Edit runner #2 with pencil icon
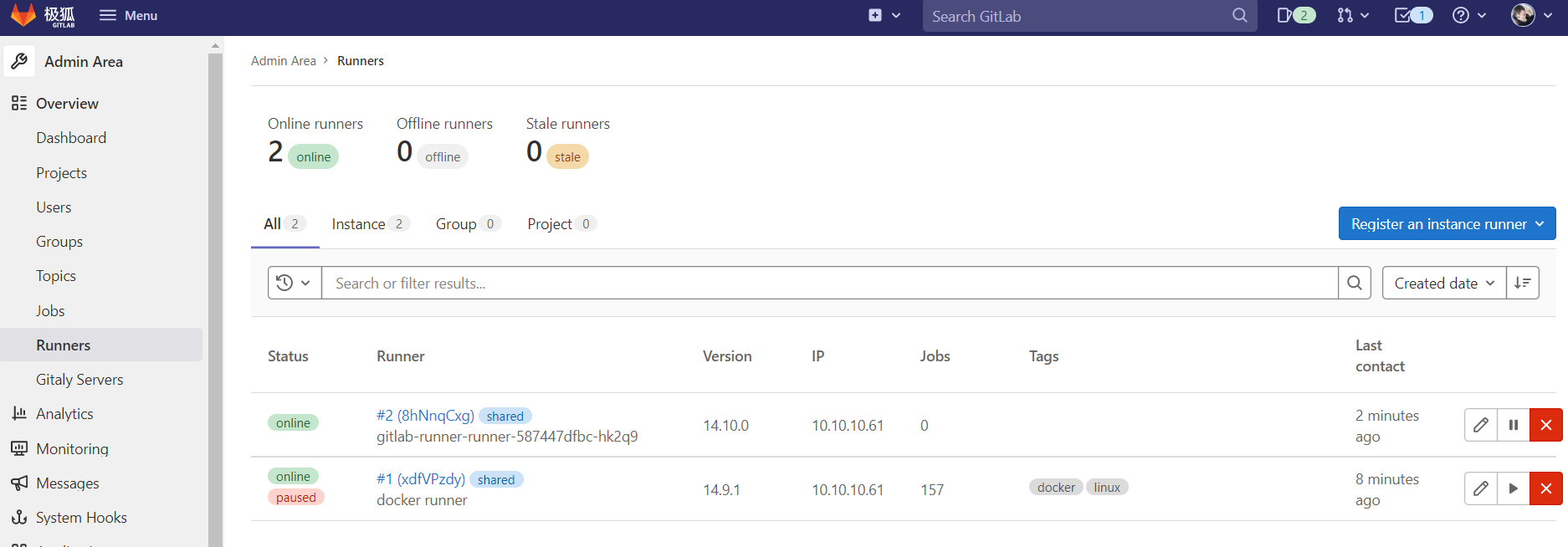This screenshot has width=1568, height=547. point(1480,425)
